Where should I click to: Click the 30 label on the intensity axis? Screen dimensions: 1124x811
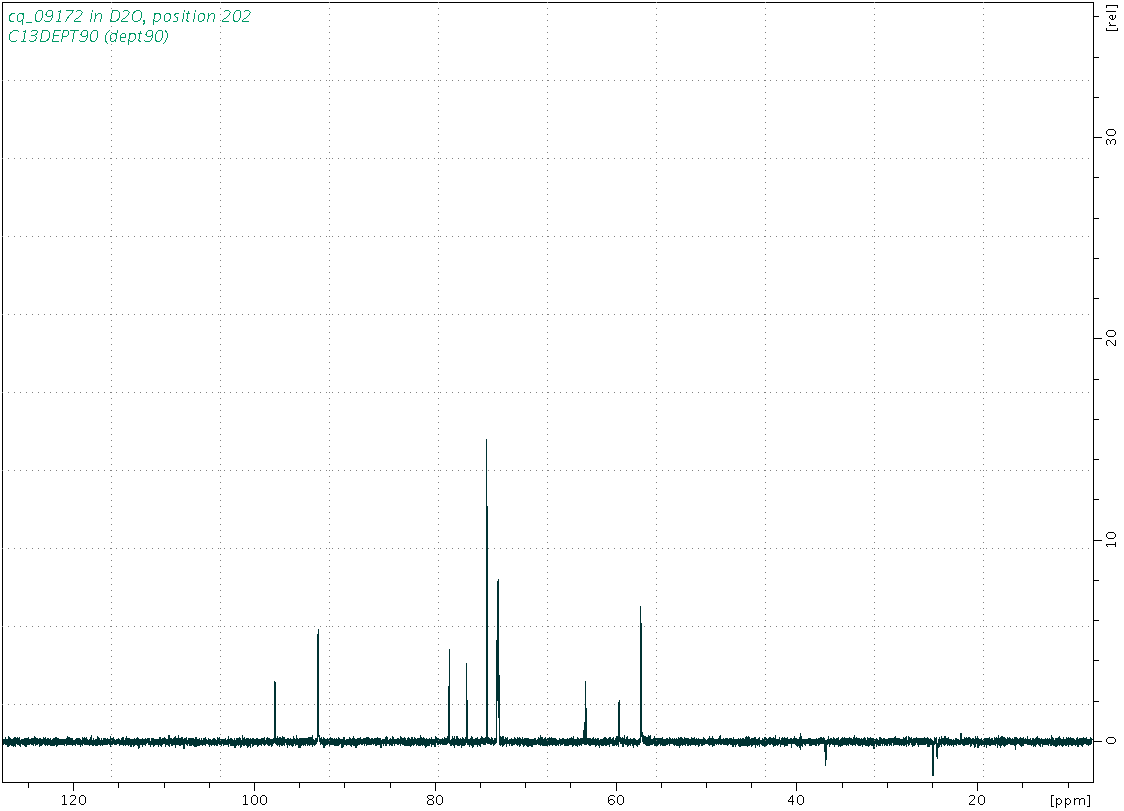[1111, 136]
